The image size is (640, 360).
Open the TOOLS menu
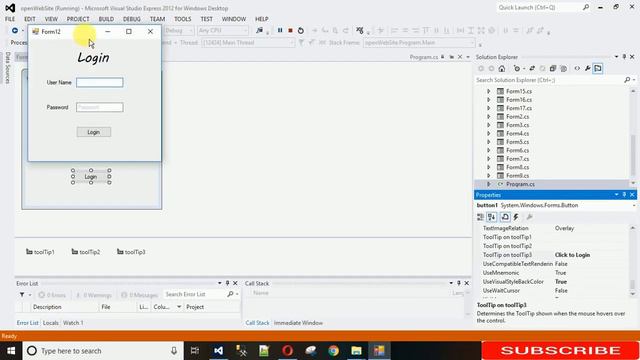click(182, 19)
